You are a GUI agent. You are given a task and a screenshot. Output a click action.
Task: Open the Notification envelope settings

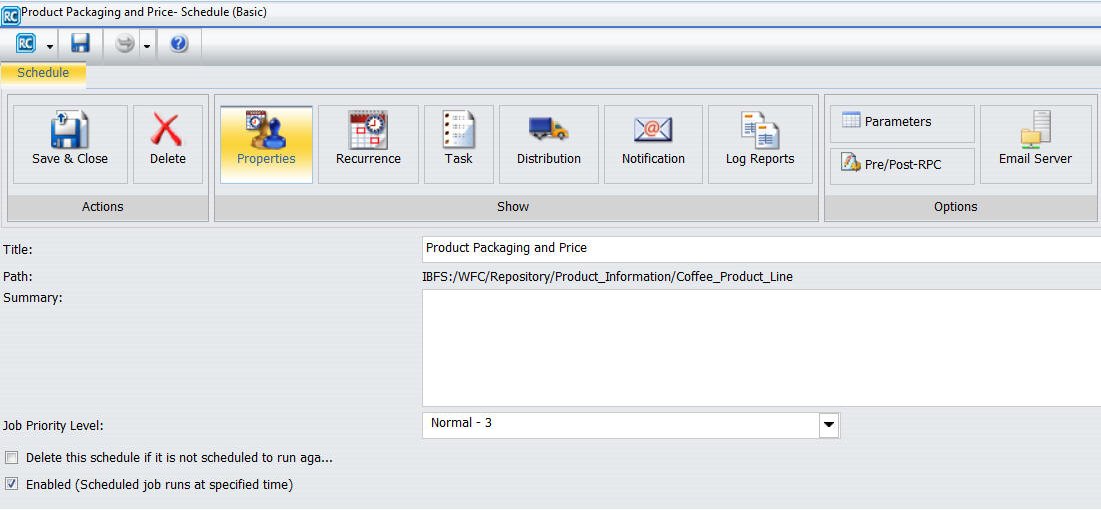[x=653, y=144]
